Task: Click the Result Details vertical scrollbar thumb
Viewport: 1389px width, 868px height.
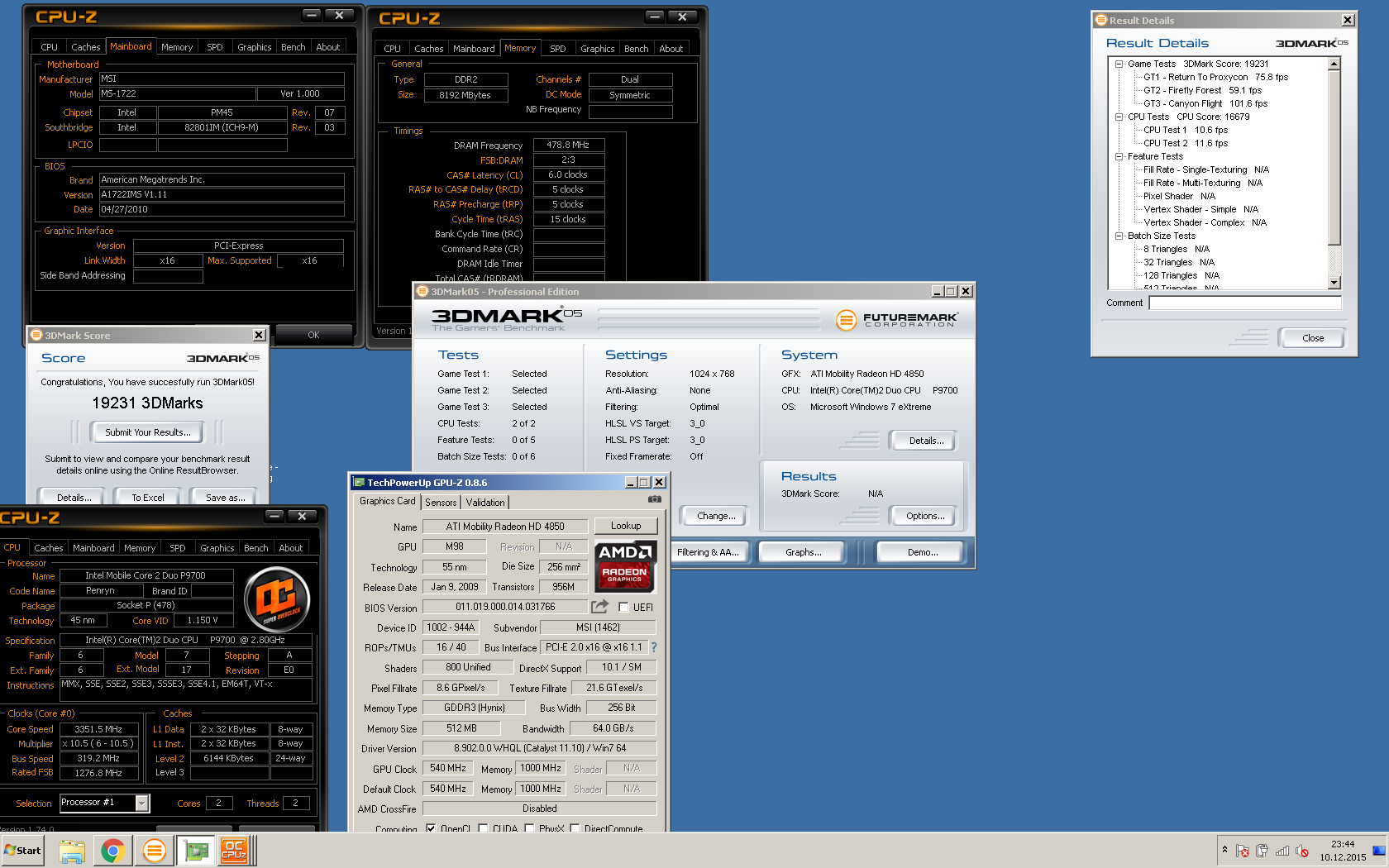Action: 1334,157
